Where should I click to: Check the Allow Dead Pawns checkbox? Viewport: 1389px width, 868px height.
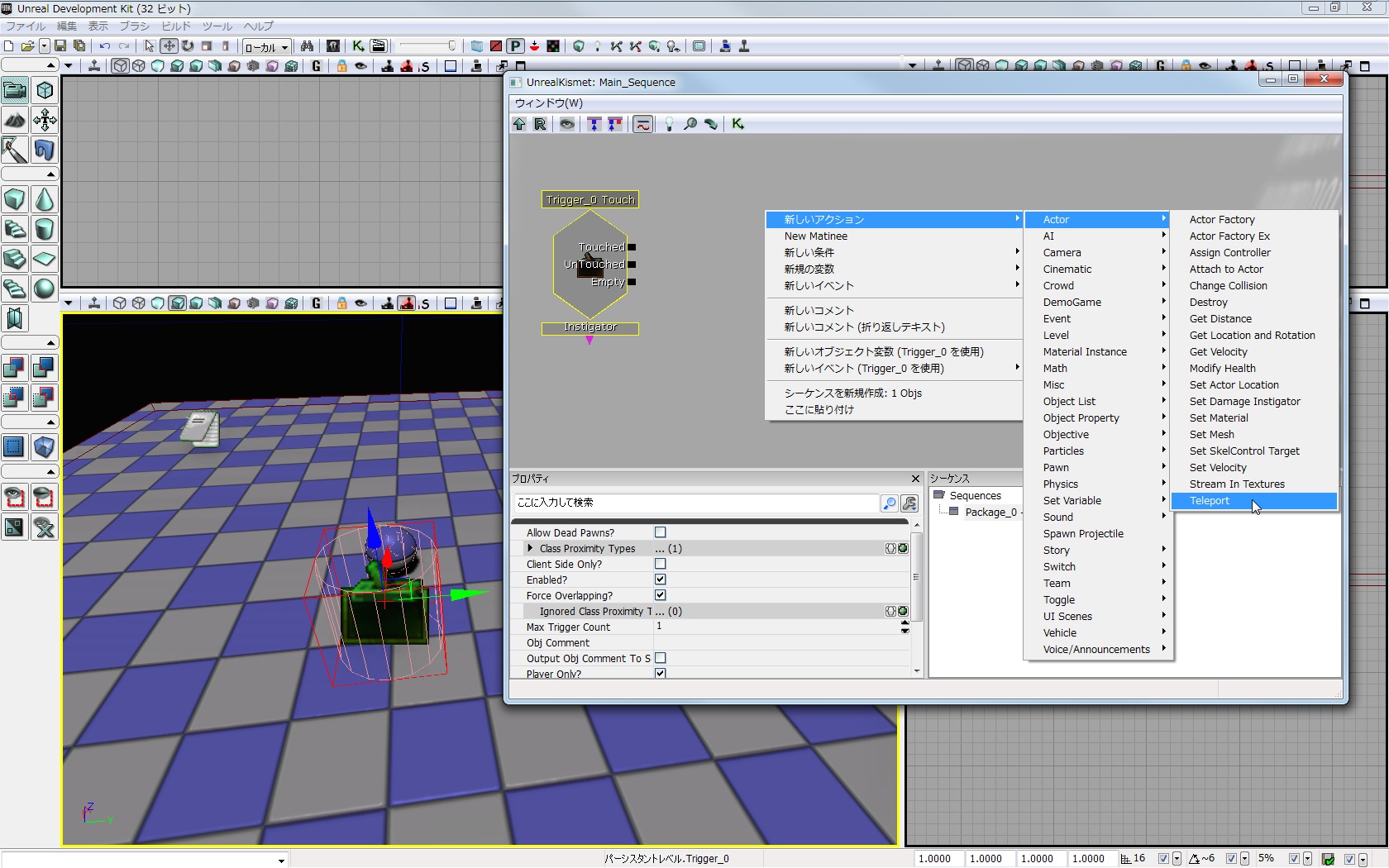tap(660, 532)
